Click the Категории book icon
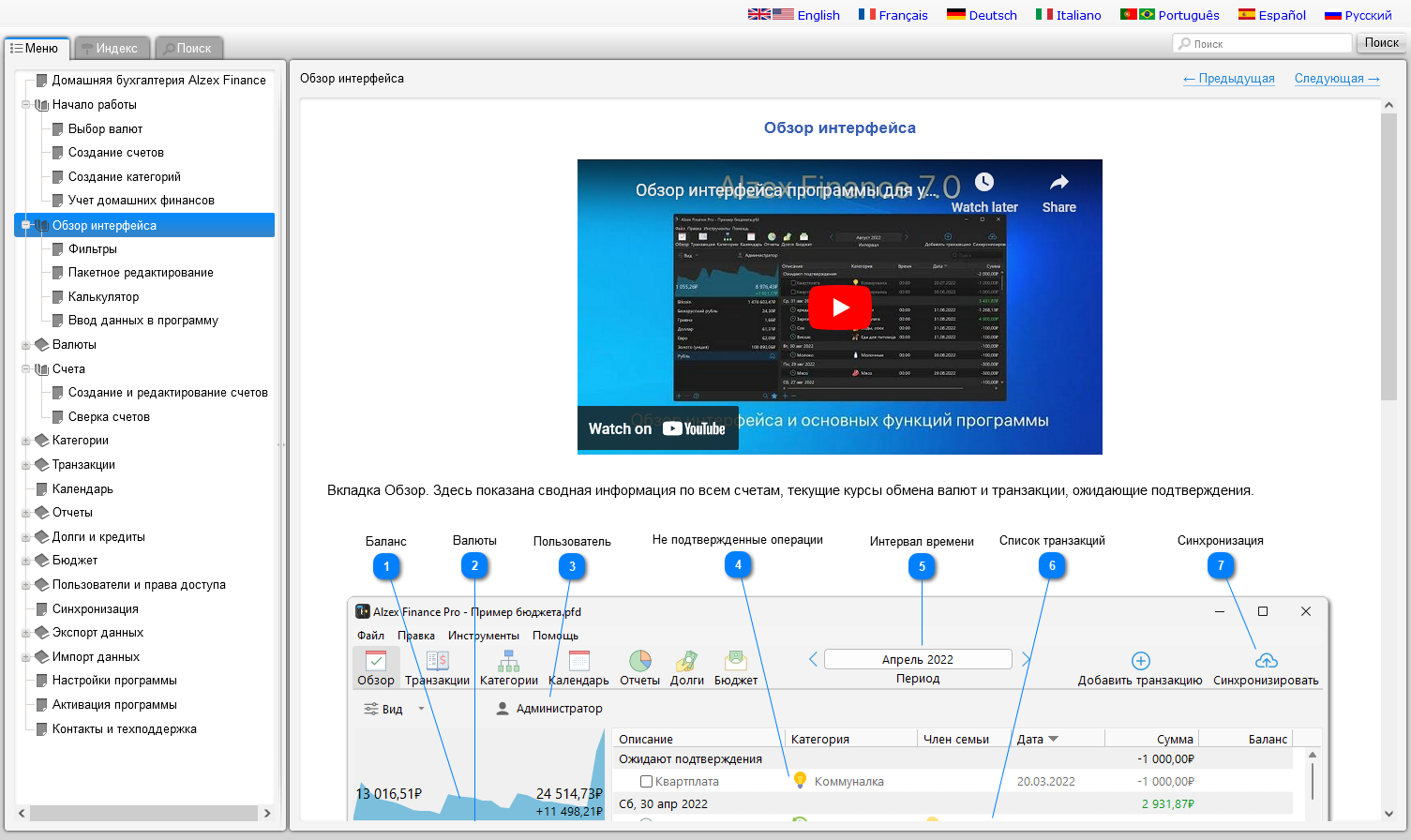Viewport: 1411px width, 840px height. (x=42, y=441)
